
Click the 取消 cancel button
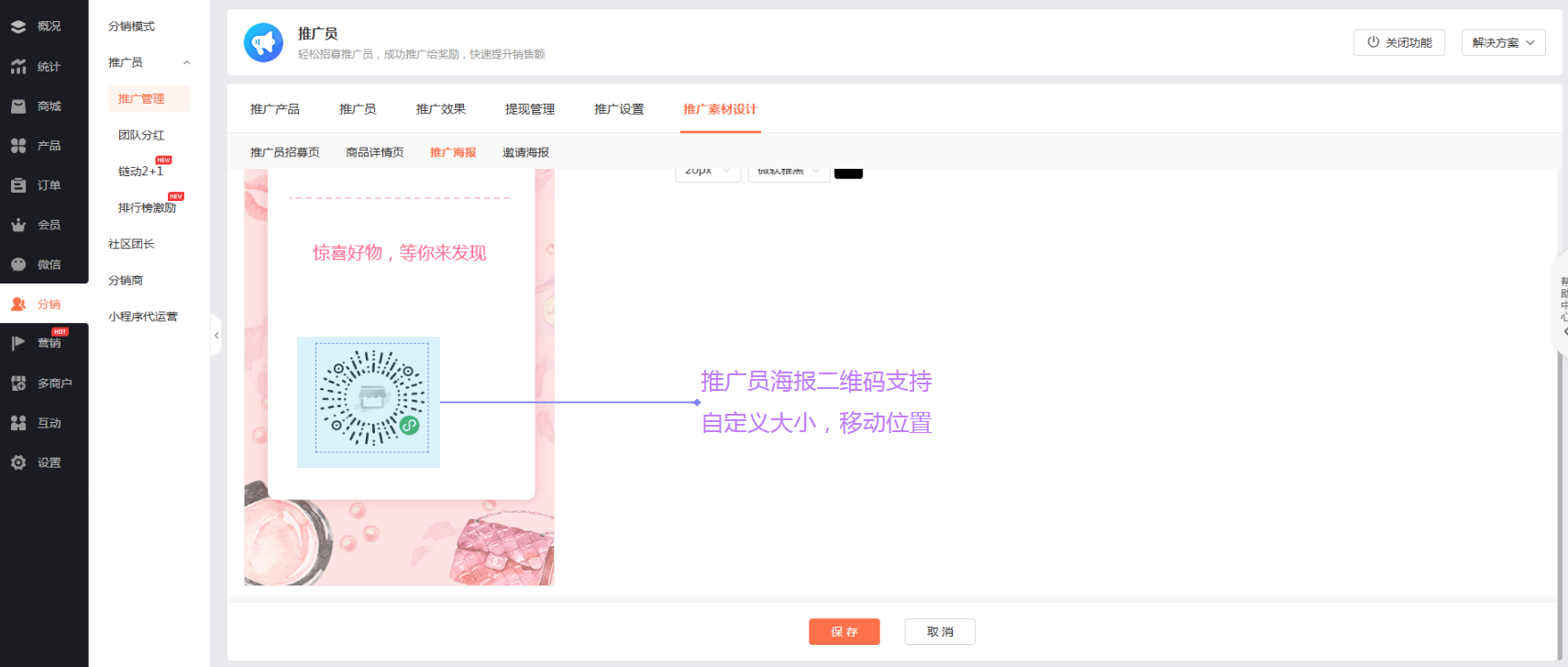point(940,632)
